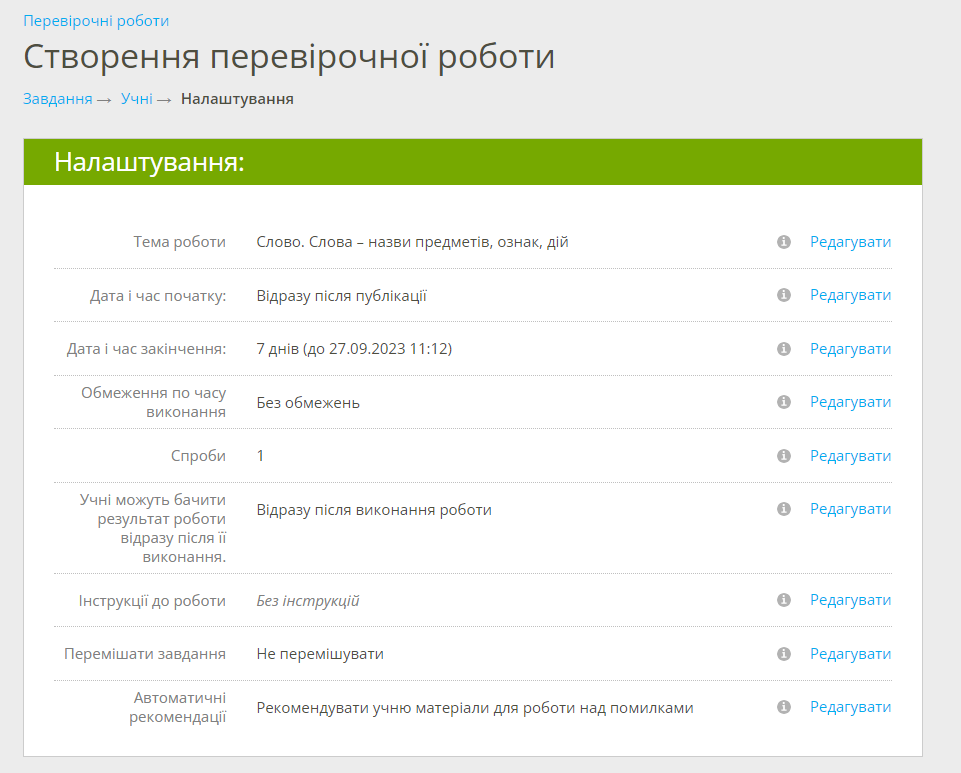Click the Створення перевірочної роботи heading

tap(289, 56)
